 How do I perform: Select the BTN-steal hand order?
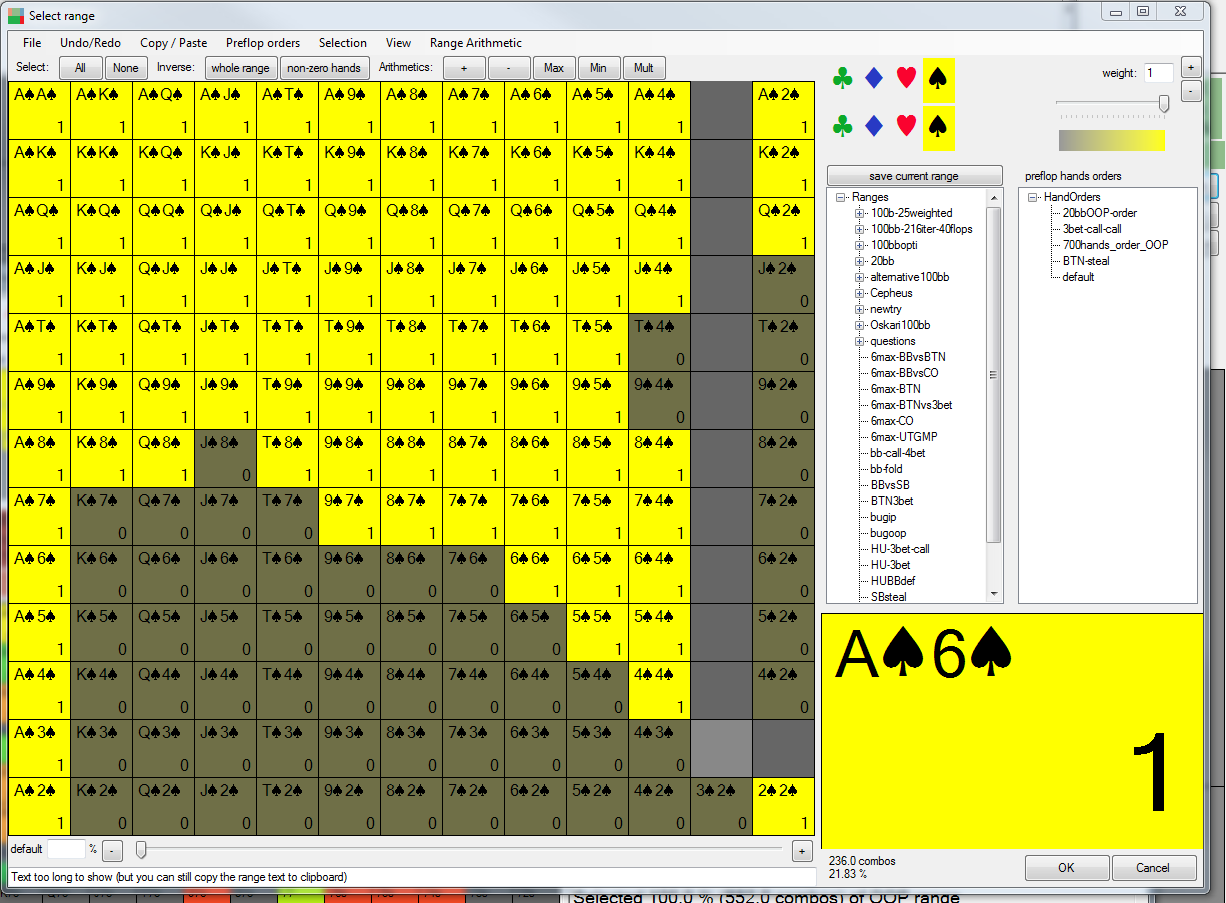point(1086,261)
